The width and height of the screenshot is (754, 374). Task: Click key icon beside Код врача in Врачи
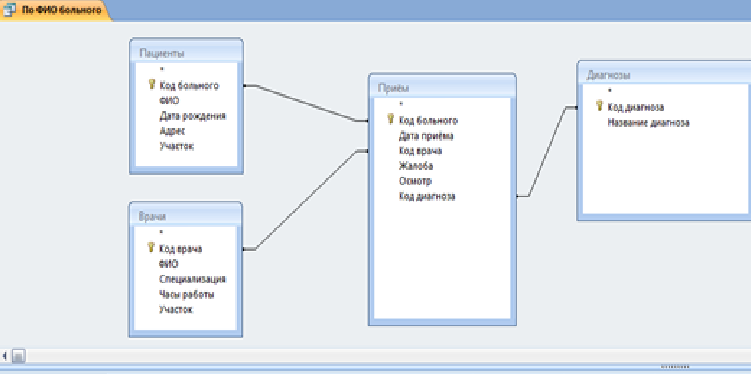[151, 248]
